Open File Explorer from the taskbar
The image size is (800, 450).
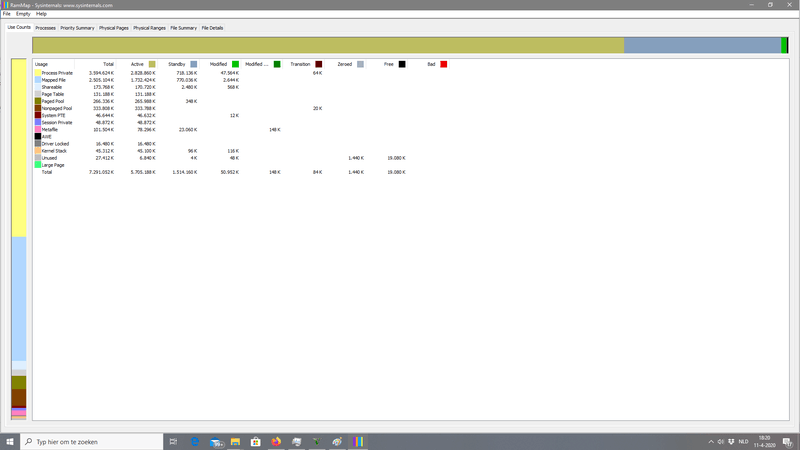(x=235, y=442)
